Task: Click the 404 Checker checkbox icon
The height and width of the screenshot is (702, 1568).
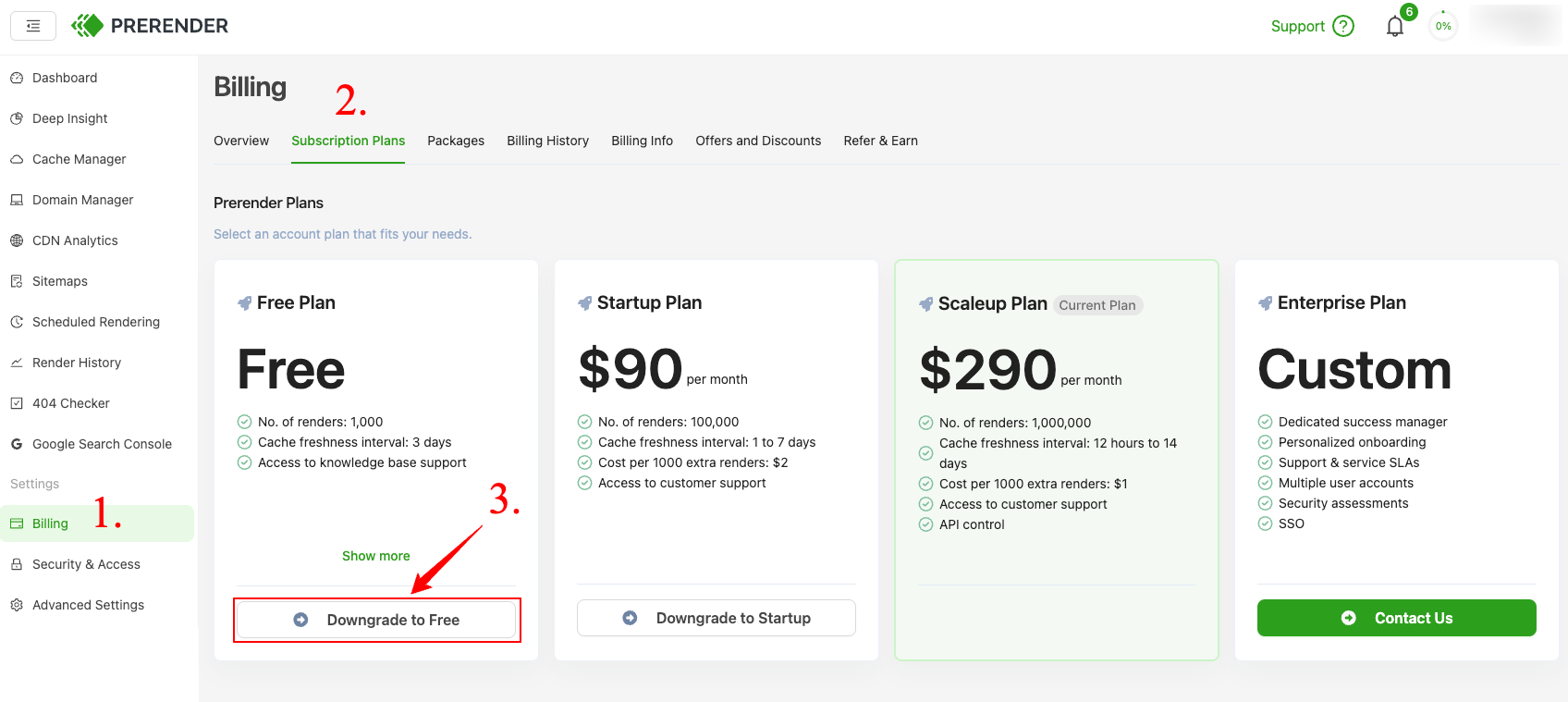Action: 17,403
